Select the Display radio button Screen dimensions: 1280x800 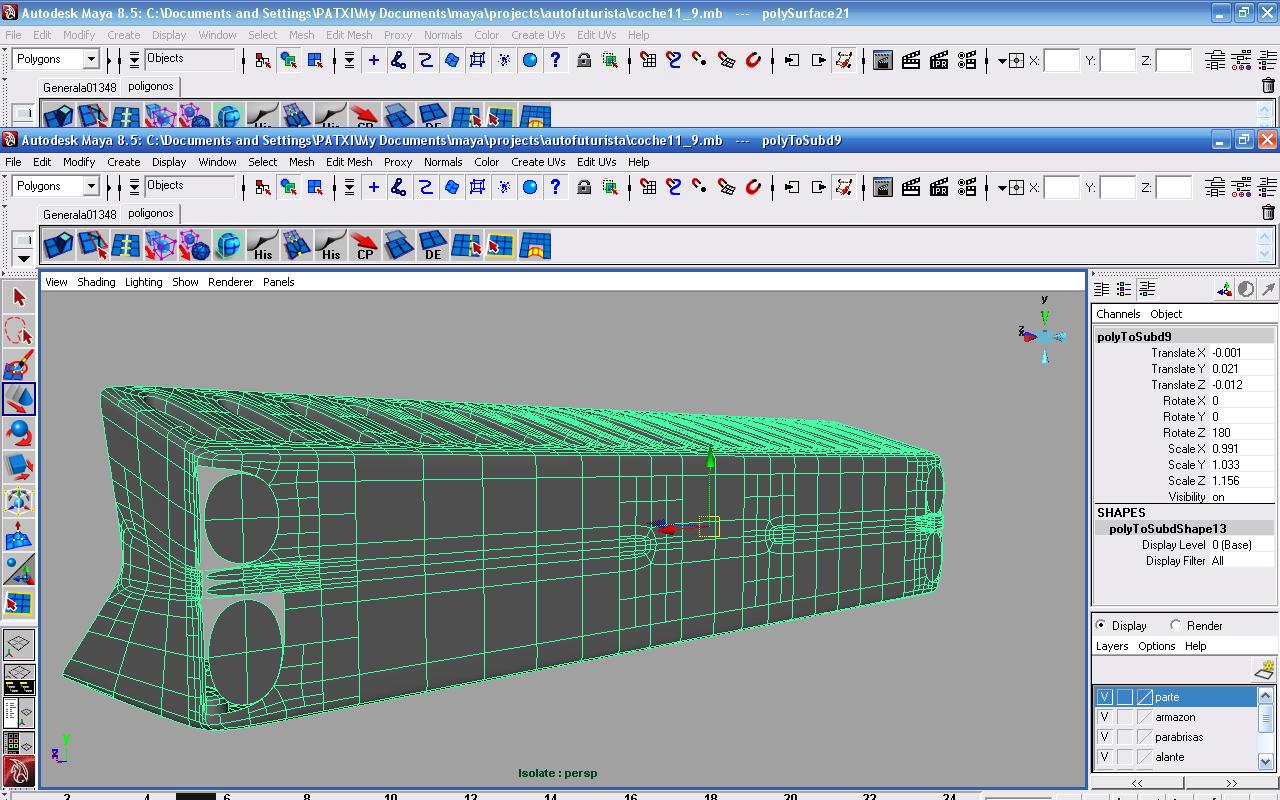coord(1101,625)
